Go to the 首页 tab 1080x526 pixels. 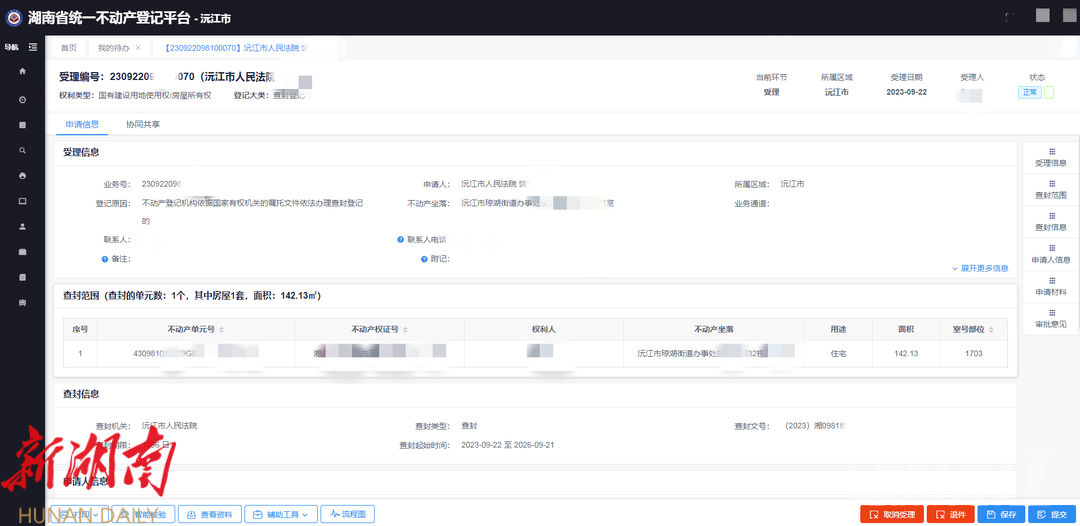pos(68,48)
